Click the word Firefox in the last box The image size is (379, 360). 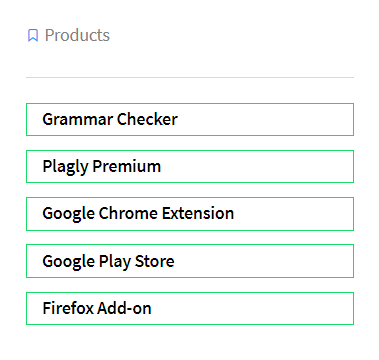(68, 308)
